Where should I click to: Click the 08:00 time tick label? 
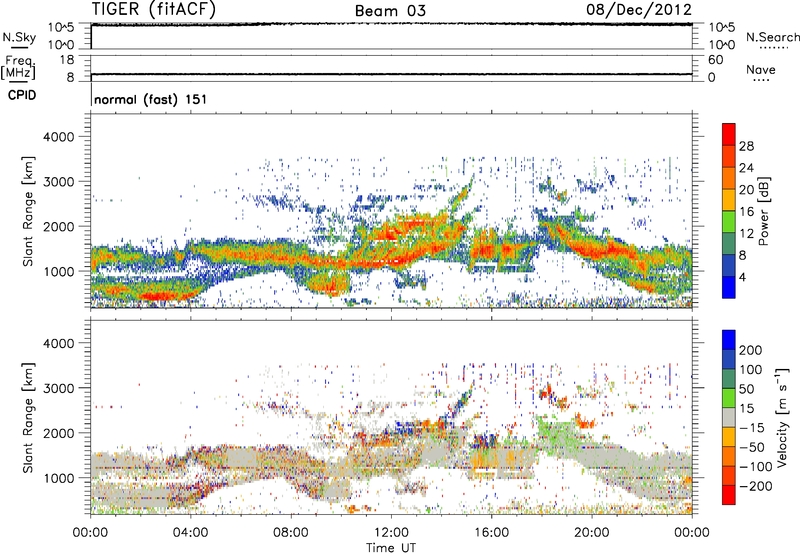(291, 533)
